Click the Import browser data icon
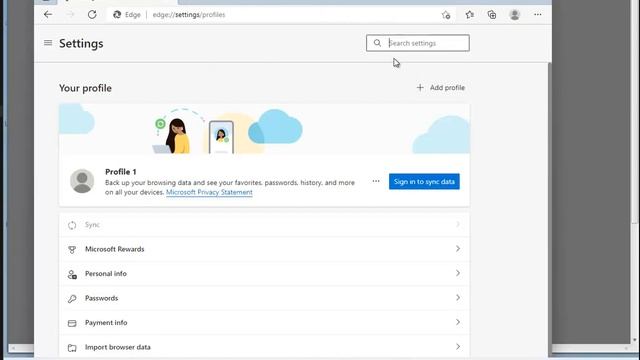The image size is (640, 360). click(72, 348)
